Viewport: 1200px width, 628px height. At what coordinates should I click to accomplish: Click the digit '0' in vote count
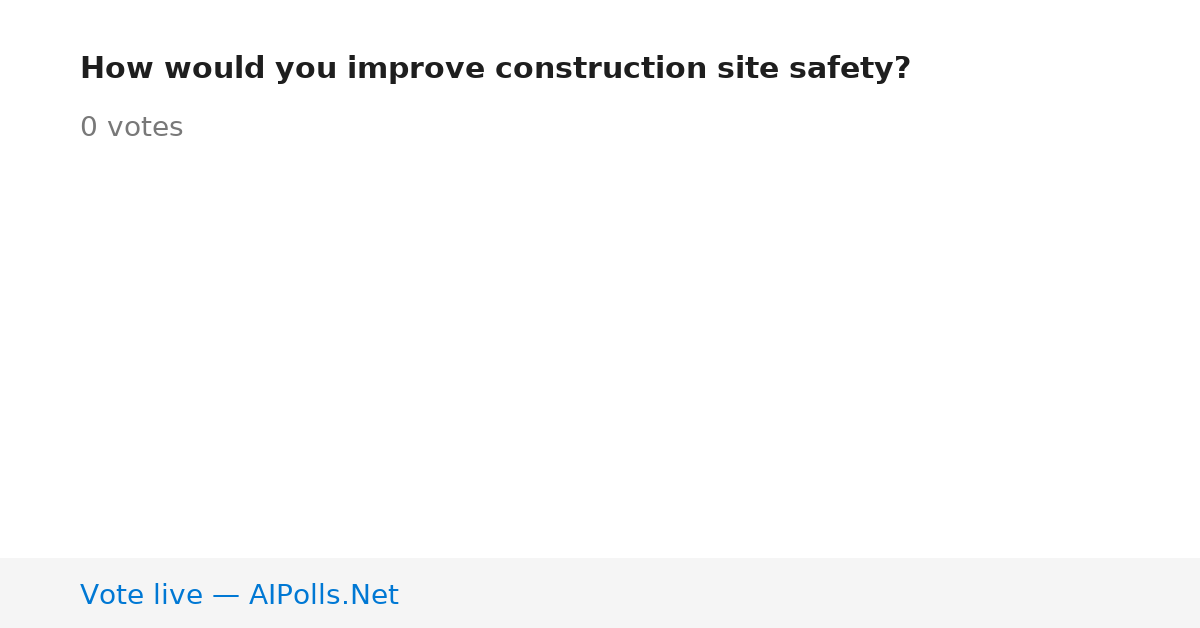[x=89, y=128]
